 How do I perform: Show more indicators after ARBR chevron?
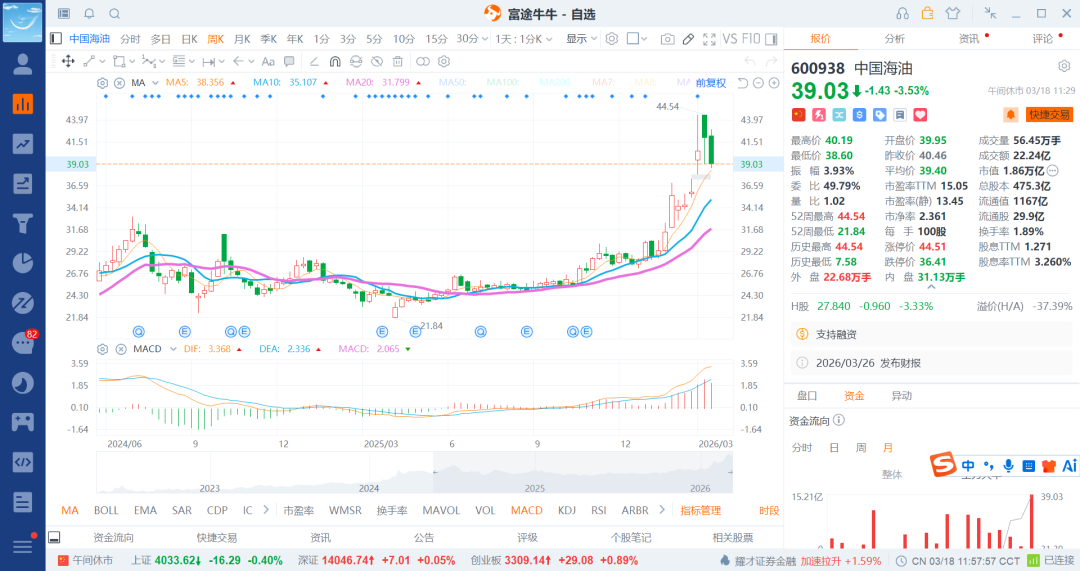[x=662, y=510]
